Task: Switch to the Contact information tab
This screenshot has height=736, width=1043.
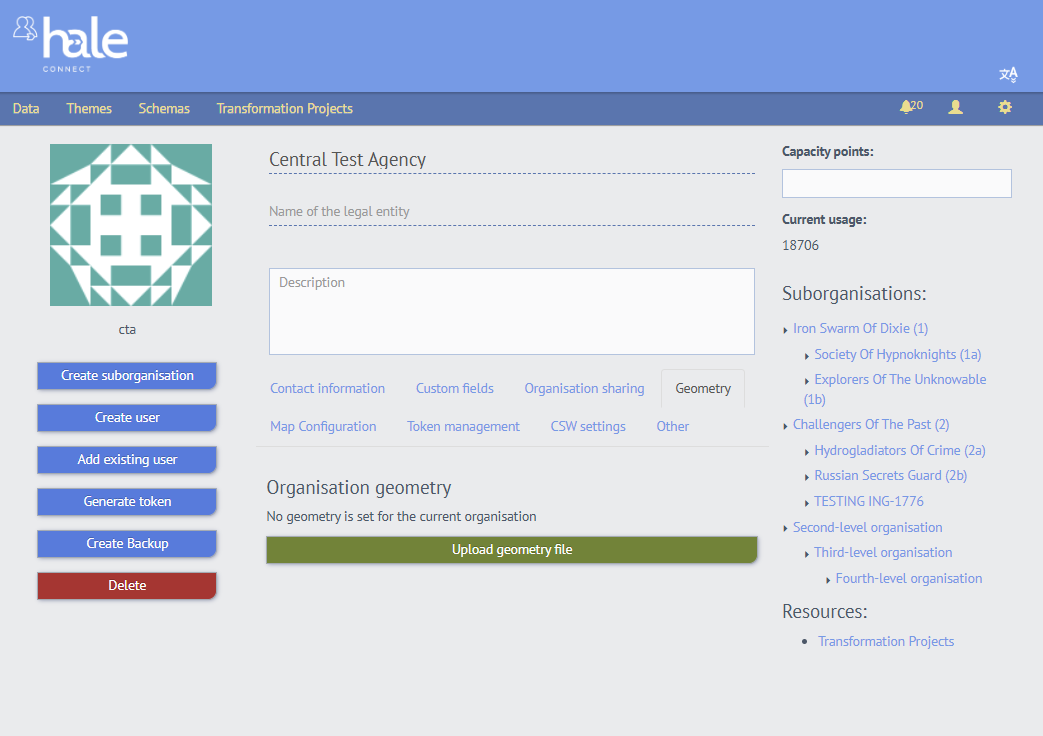Action: click(x=327, y=389)
